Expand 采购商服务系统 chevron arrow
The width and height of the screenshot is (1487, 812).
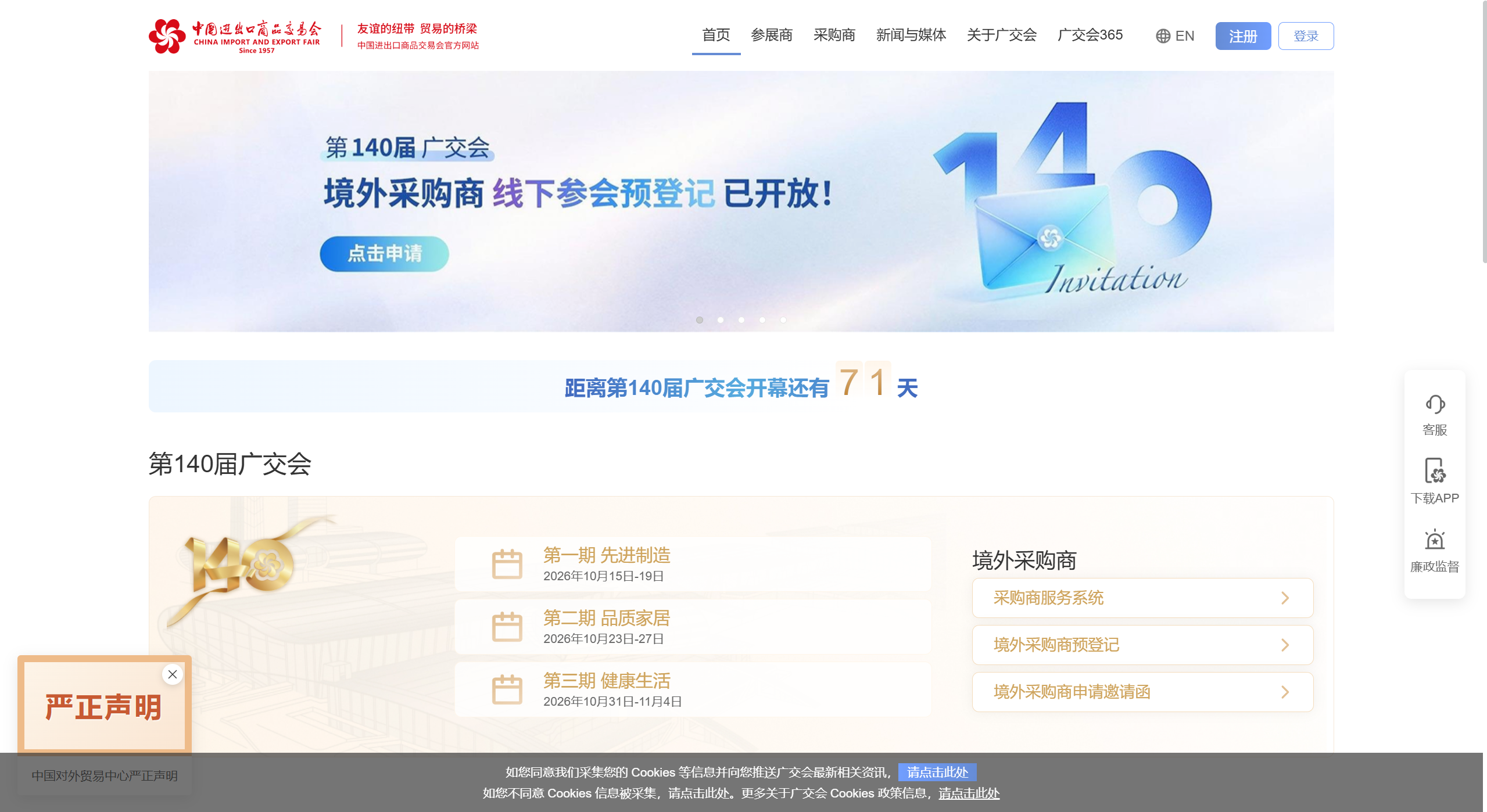[x=1285, y=598]
